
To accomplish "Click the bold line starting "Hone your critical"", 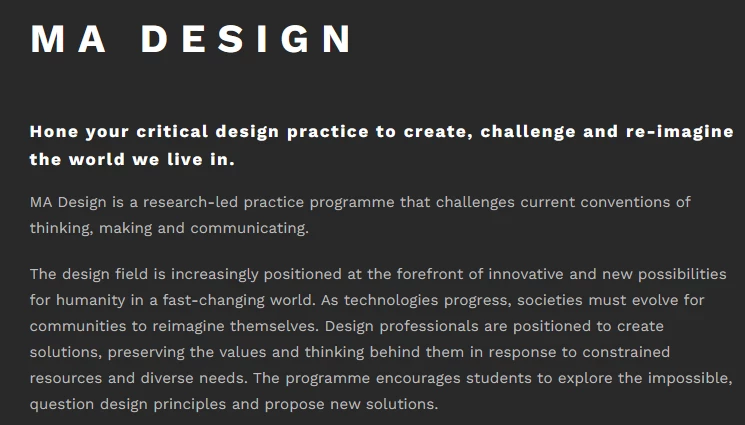I will click(x=382, y=132).
